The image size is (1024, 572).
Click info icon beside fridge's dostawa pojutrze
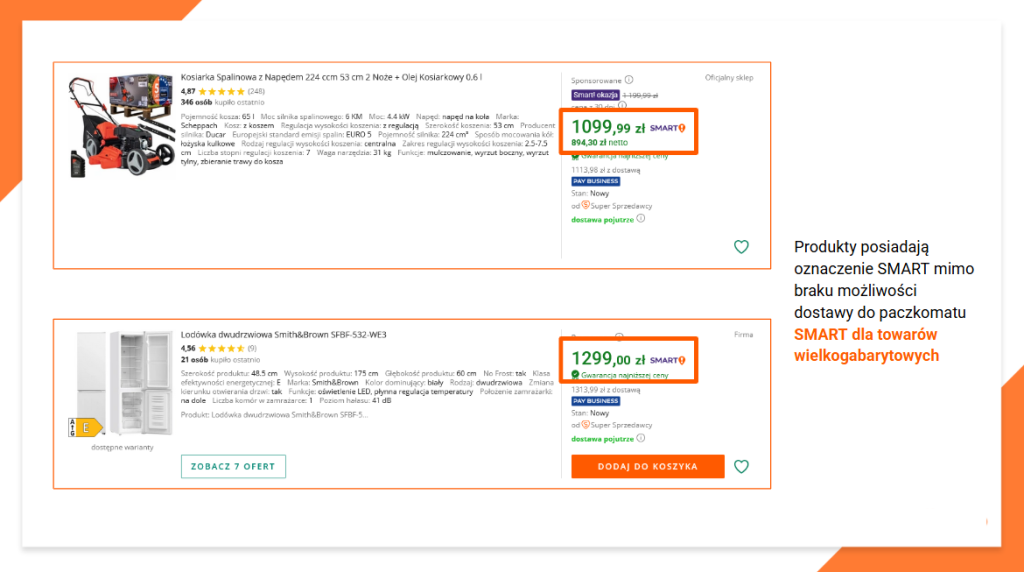click(641, 438)
